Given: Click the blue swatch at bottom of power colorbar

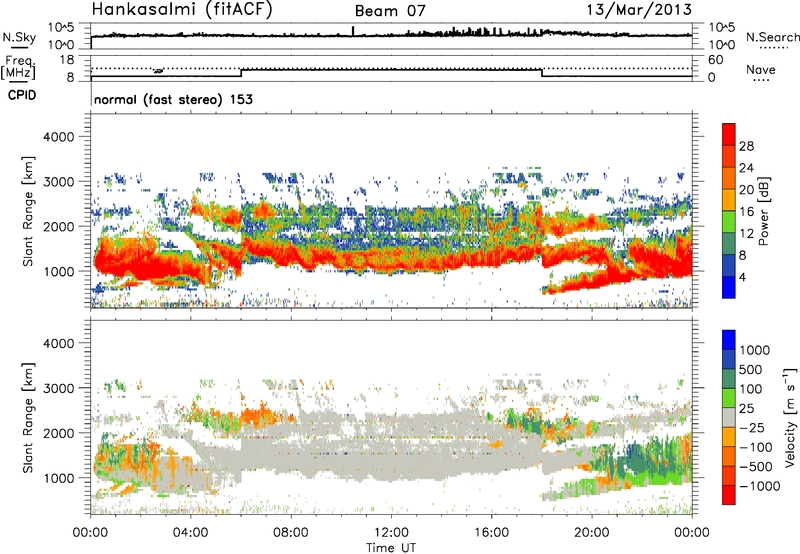Looking at the screenshot, I should tap(729, 287).
